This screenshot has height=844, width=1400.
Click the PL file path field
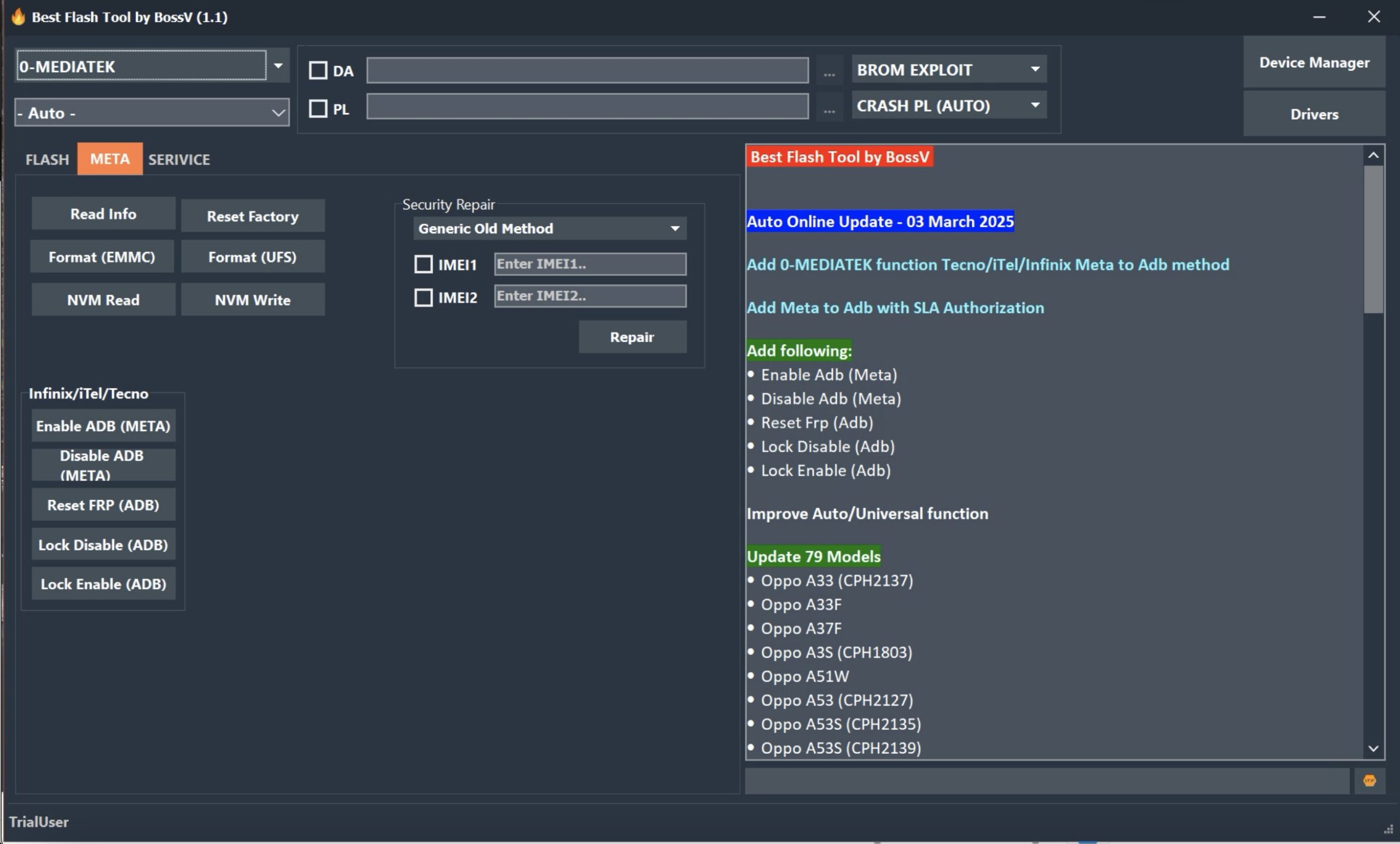click(x=587, y=106)
